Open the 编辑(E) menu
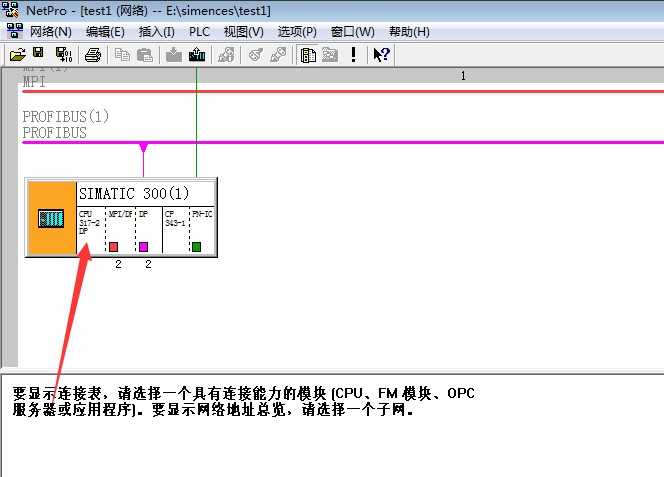The height and width of the screenshot is (477, 664). pyautogui.click(x=105, y=32)
